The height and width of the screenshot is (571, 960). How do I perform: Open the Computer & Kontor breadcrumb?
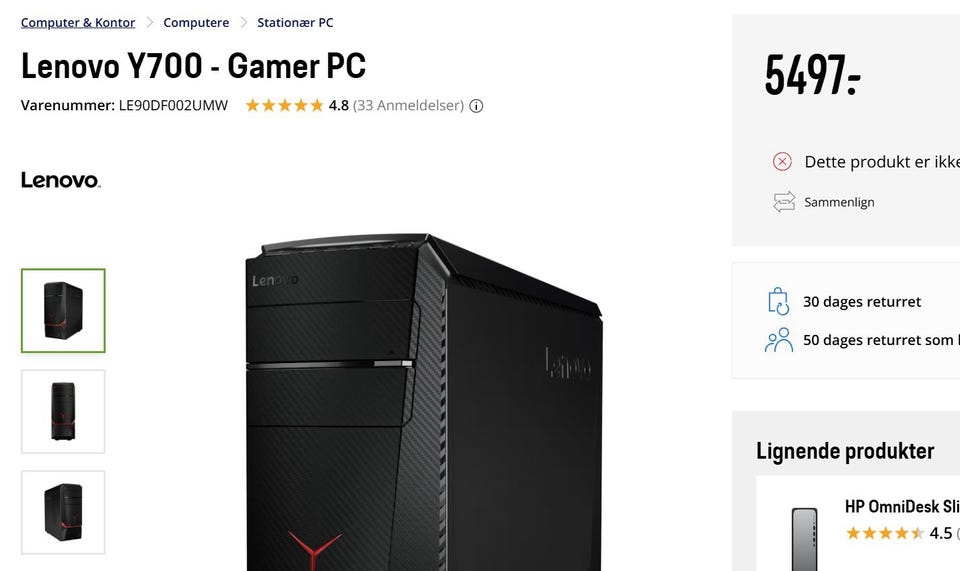tap(78, 23)
